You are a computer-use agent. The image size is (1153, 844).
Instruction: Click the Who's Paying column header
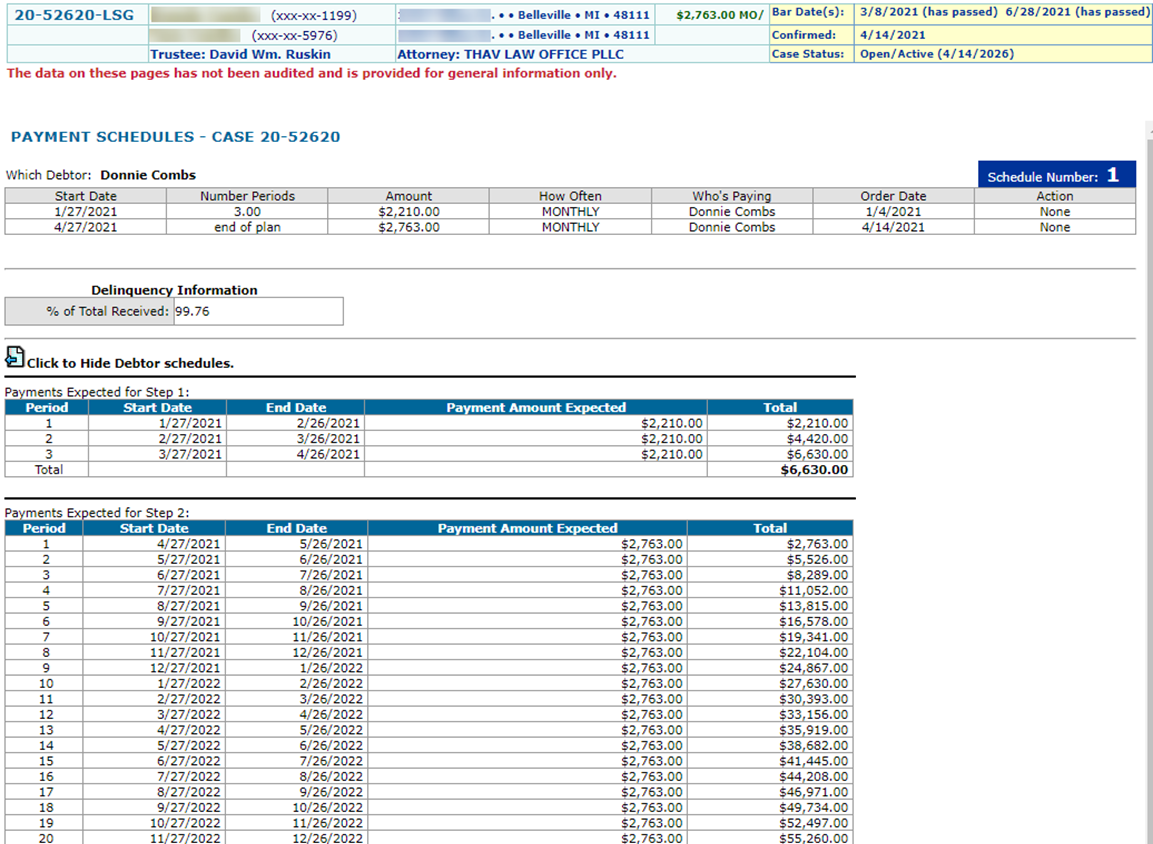point(732,196)
